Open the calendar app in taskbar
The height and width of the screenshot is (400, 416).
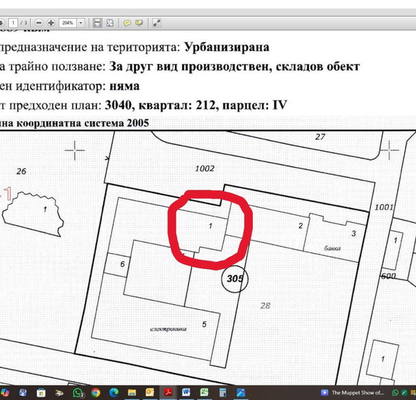coord(41,393)
